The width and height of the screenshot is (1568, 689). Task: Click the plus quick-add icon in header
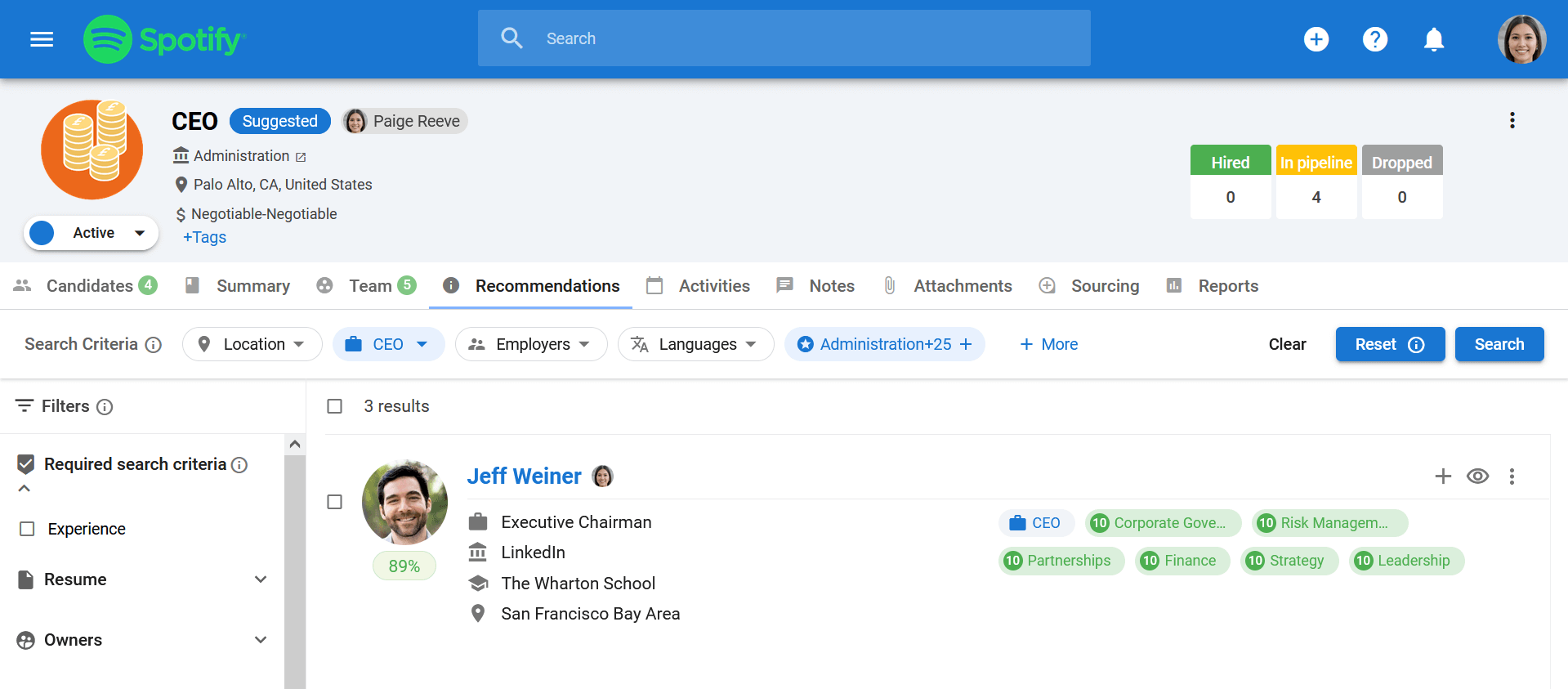1316,39
